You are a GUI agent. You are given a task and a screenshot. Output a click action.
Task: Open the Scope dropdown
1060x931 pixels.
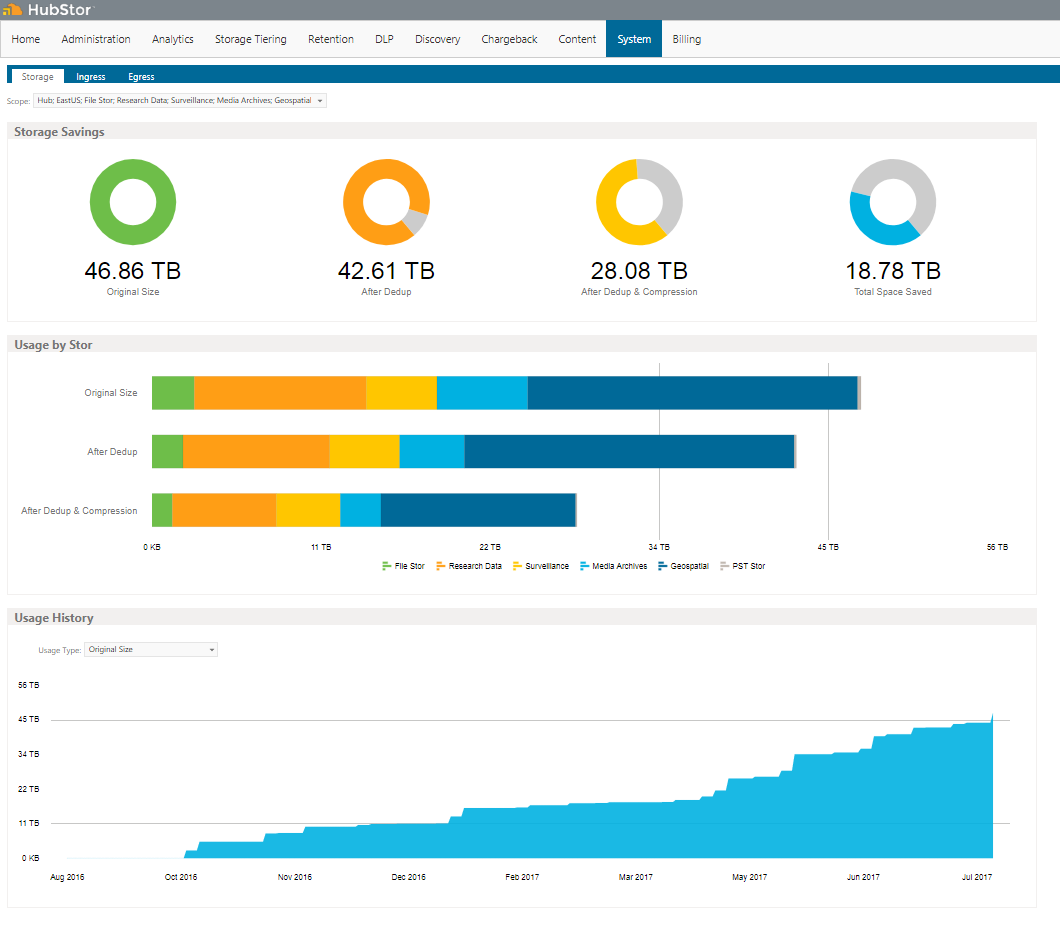tap(180, 101)
